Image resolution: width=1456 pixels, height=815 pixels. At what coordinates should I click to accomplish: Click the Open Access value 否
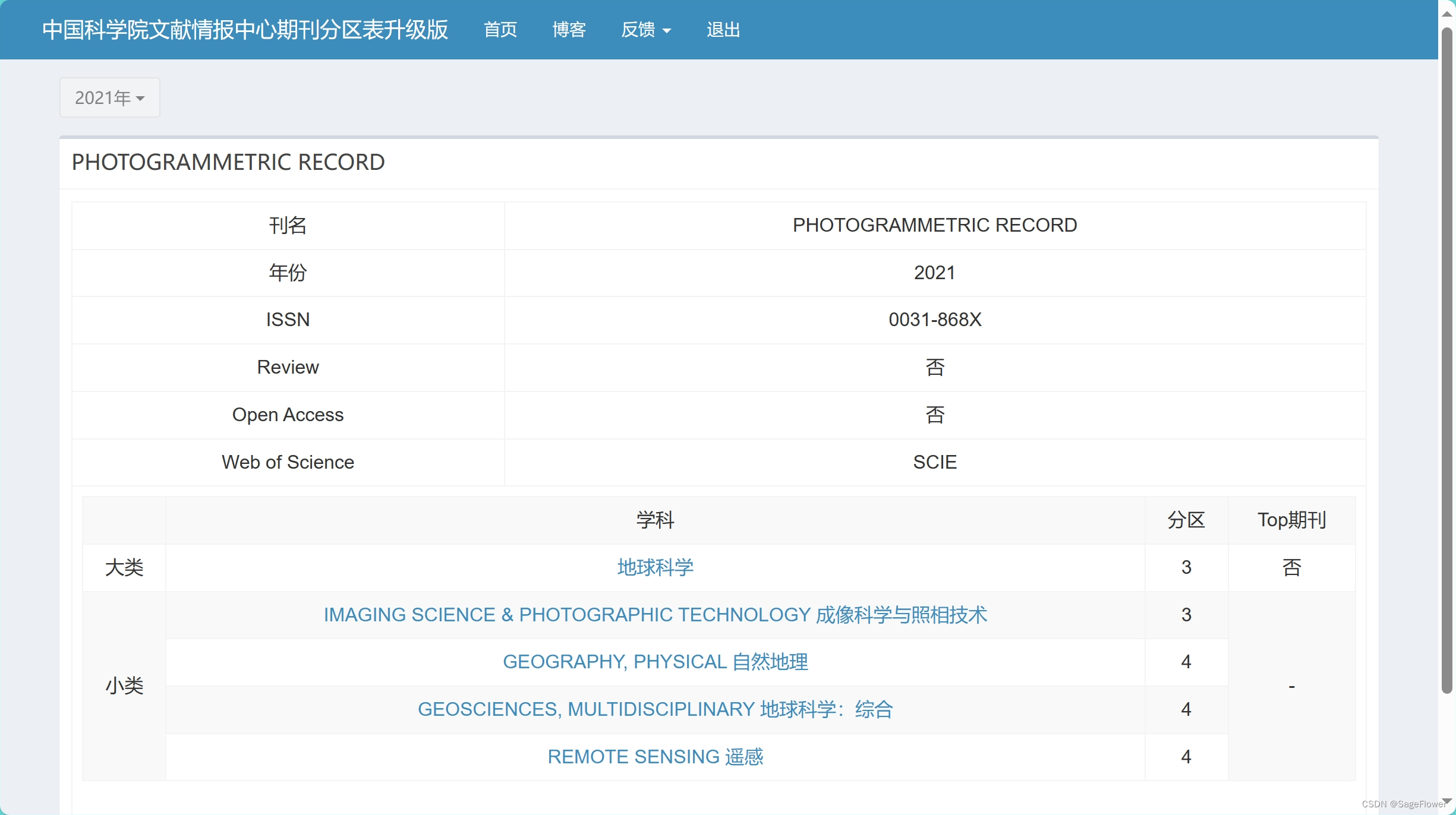coord(935,415)
